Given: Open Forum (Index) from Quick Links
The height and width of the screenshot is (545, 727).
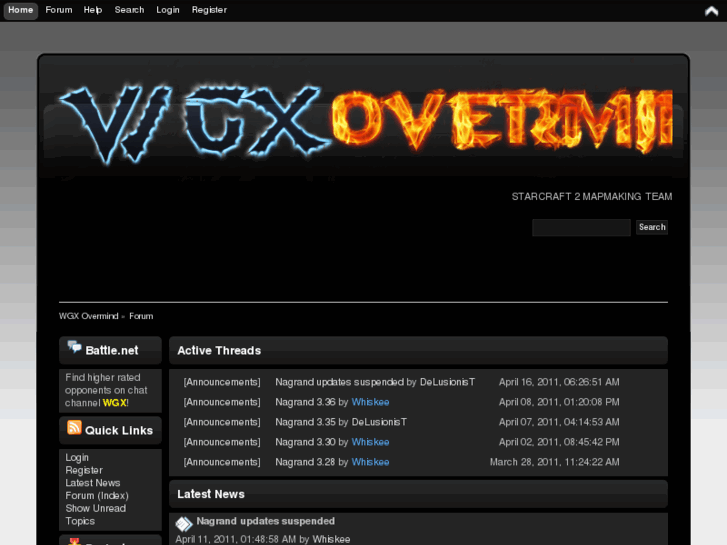Looking at the screenshot, I should point(97,495).
